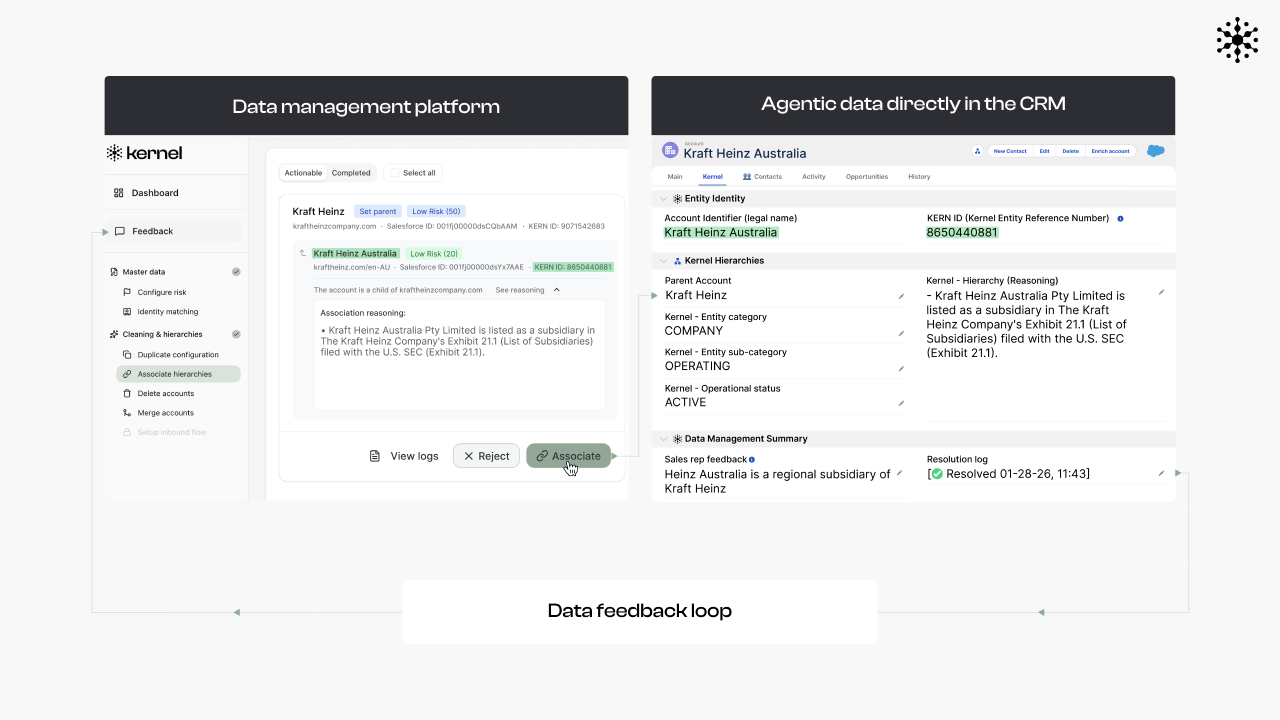Open the Contacts tab
The image size is (1280, 720).
762,177
